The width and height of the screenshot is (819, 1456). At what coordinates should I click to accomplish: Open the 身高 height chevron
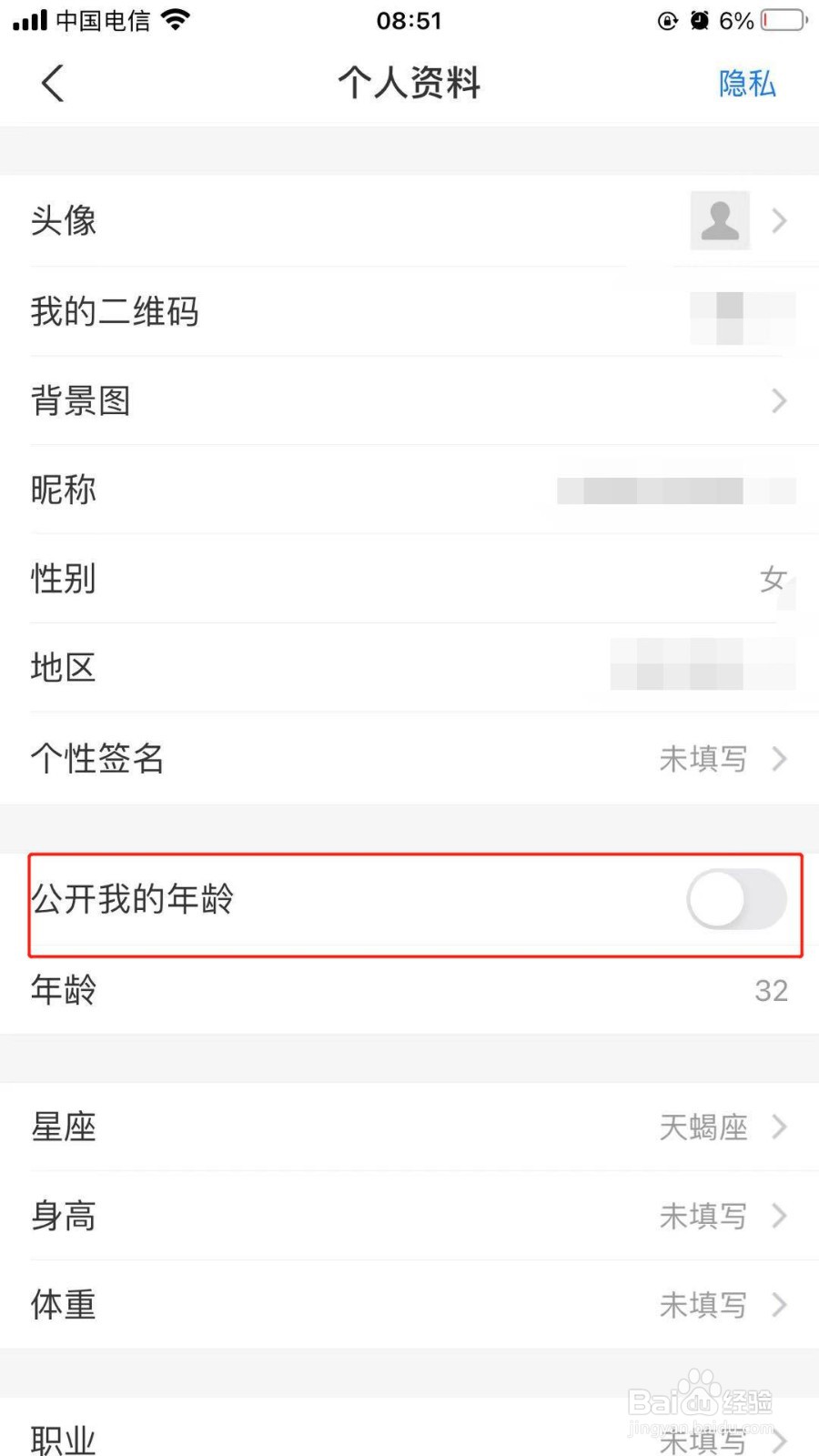(779, 1216)
